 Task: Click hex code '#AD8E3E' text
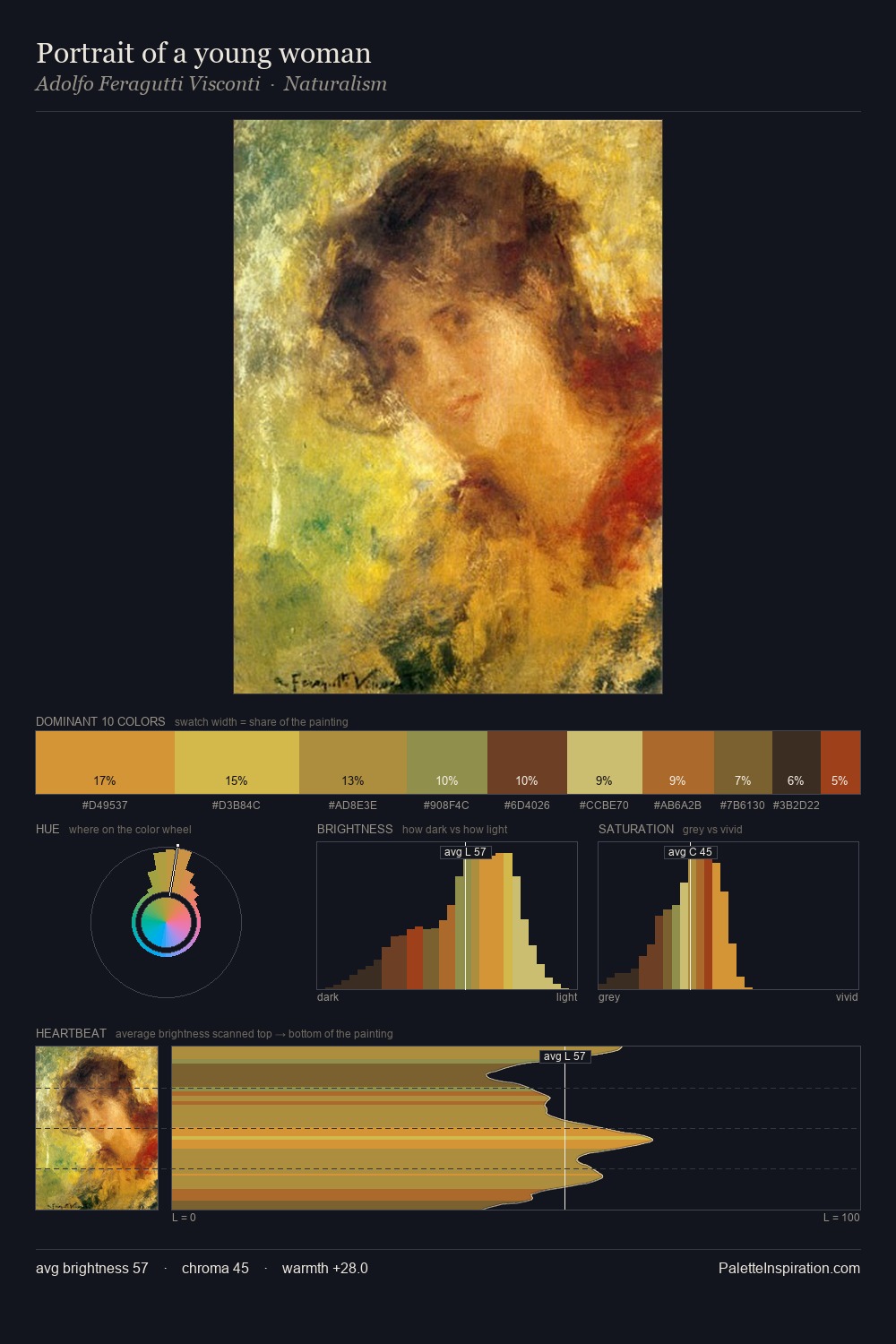(353, 806)
